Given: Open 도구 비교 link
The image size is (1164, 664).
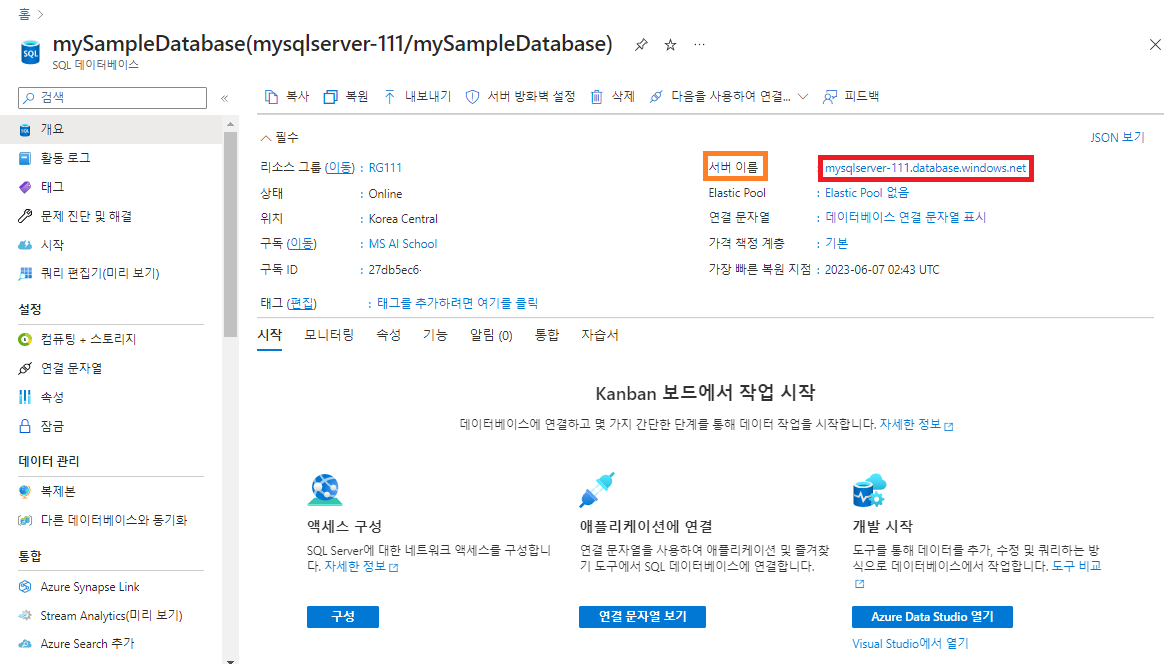Looking at the screenshot, I should pyautogui.click(x=1076, y=566).
